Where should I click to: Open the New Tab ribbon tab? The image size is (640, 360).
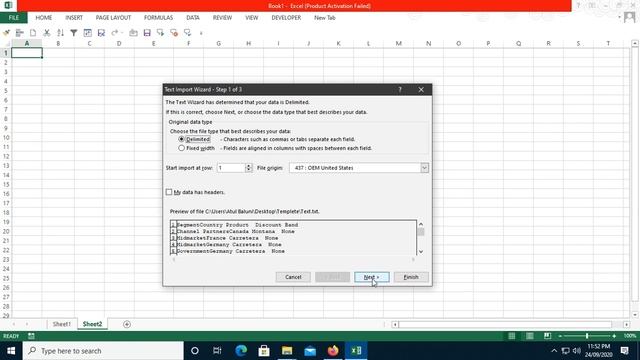tap(324, 18)
